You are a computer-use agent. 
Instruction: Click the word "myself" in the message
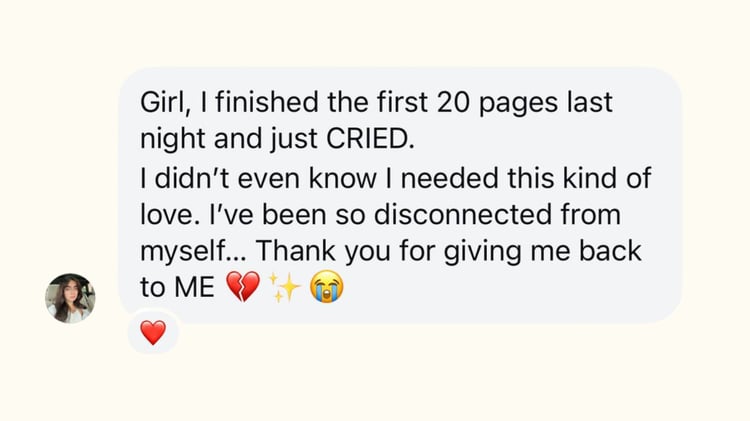(x=179, y=251)
